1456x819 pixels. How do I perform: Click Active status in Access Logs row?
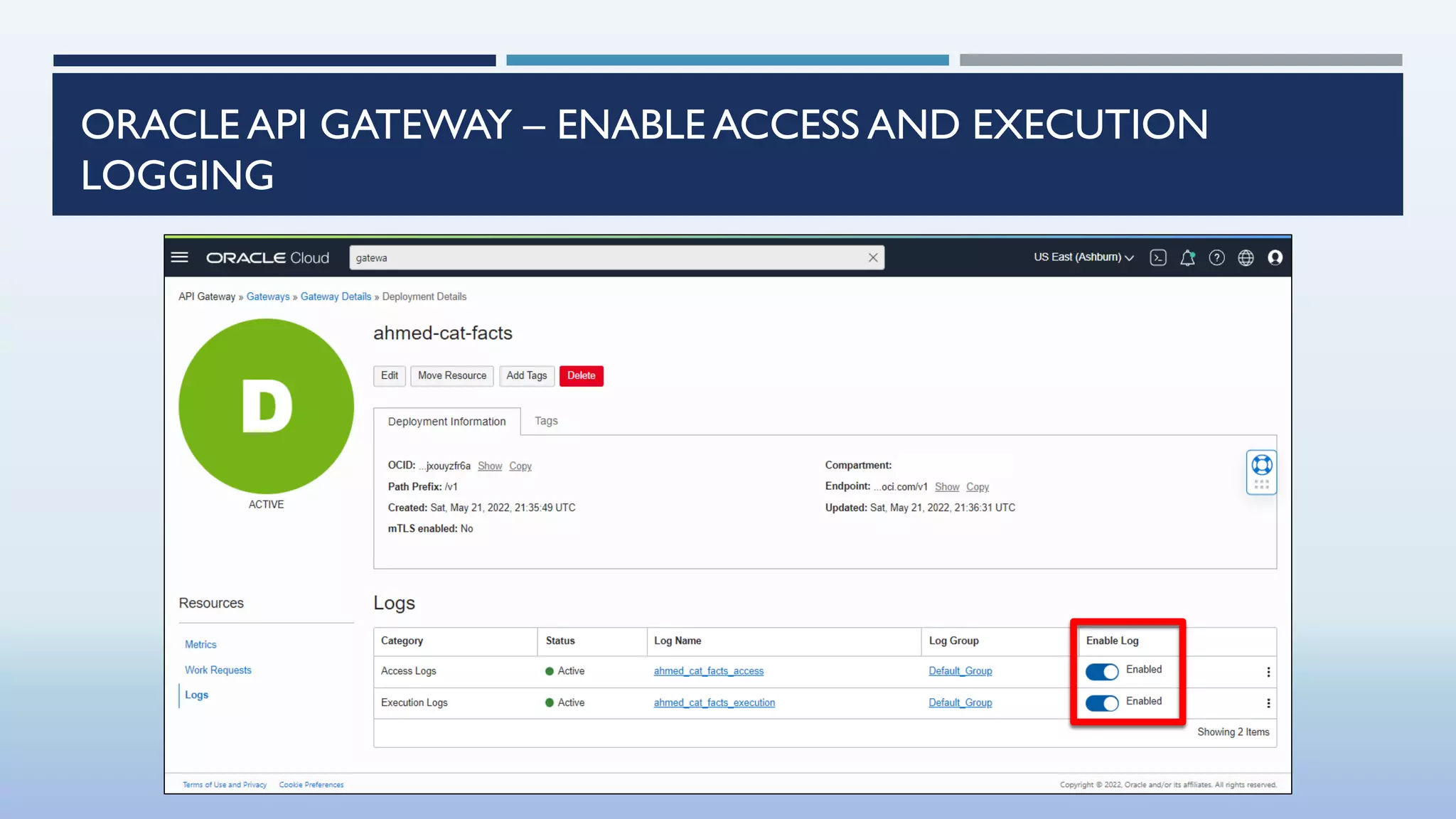tap(565, 671)
